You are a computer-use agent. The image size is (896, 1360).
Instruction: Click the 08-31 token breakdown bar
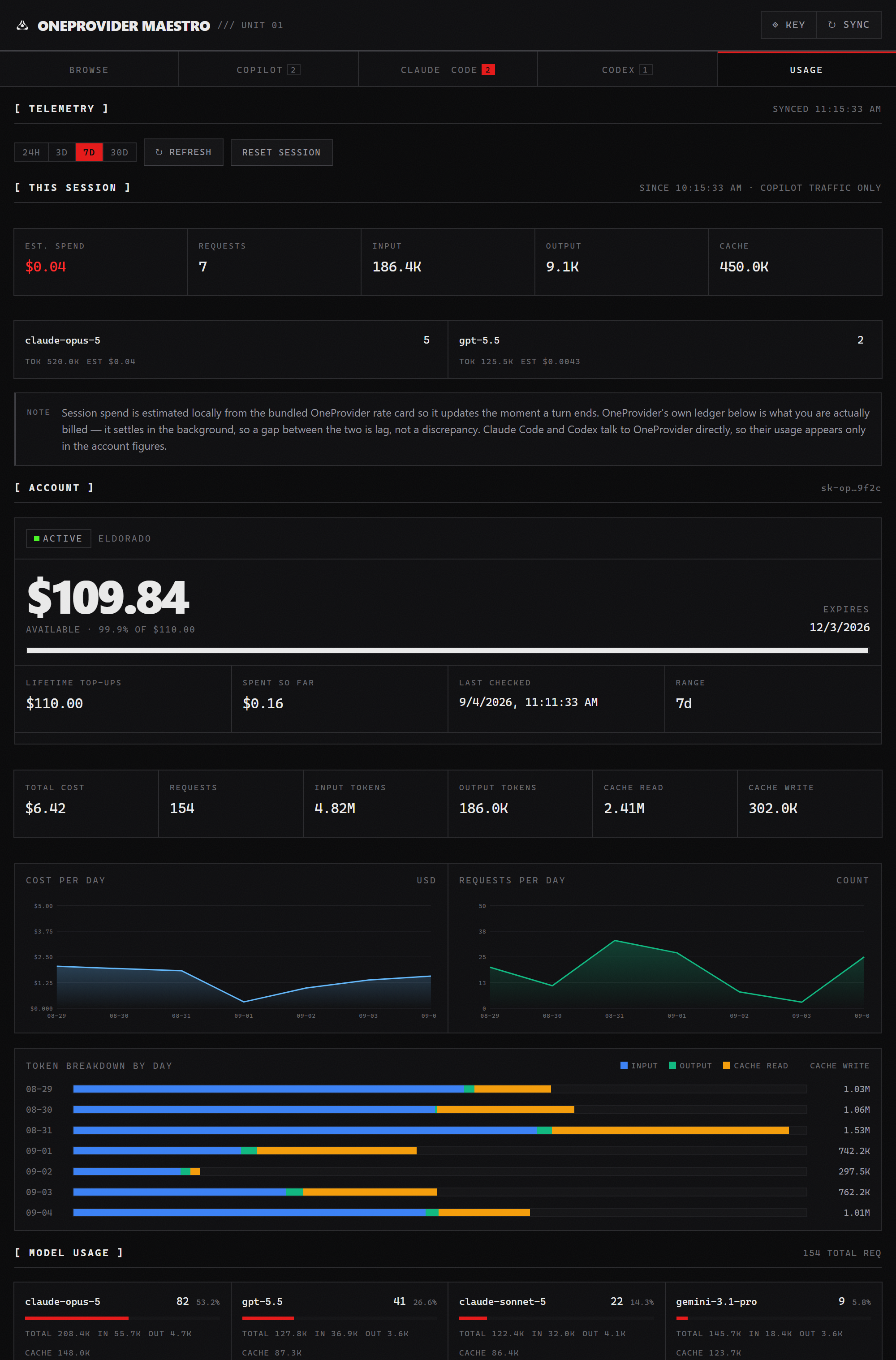pyautogui.click(x=440, y=1130)
